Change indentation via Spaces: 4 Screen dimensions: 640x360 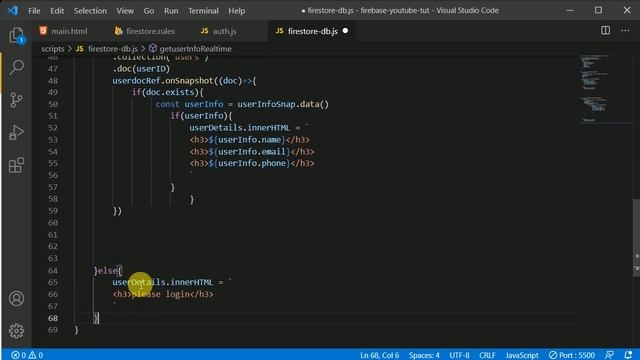[x=424, y=355]
